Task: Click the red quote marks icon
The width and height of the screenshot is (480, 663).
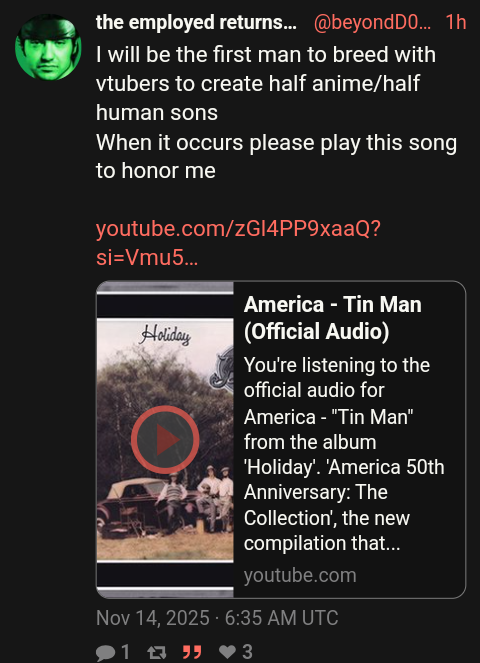Action: [192, 652]
